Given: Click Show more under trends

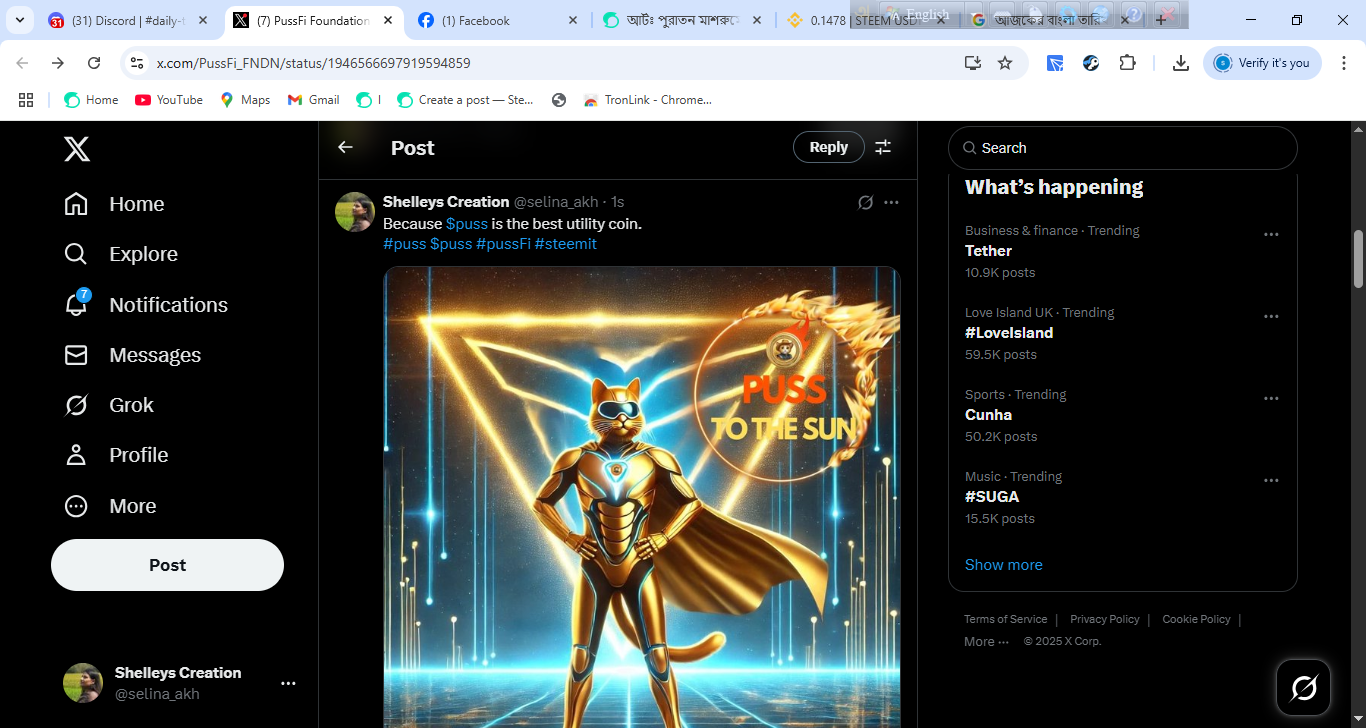Looking at the screenshot, I should pos(1003,565).
